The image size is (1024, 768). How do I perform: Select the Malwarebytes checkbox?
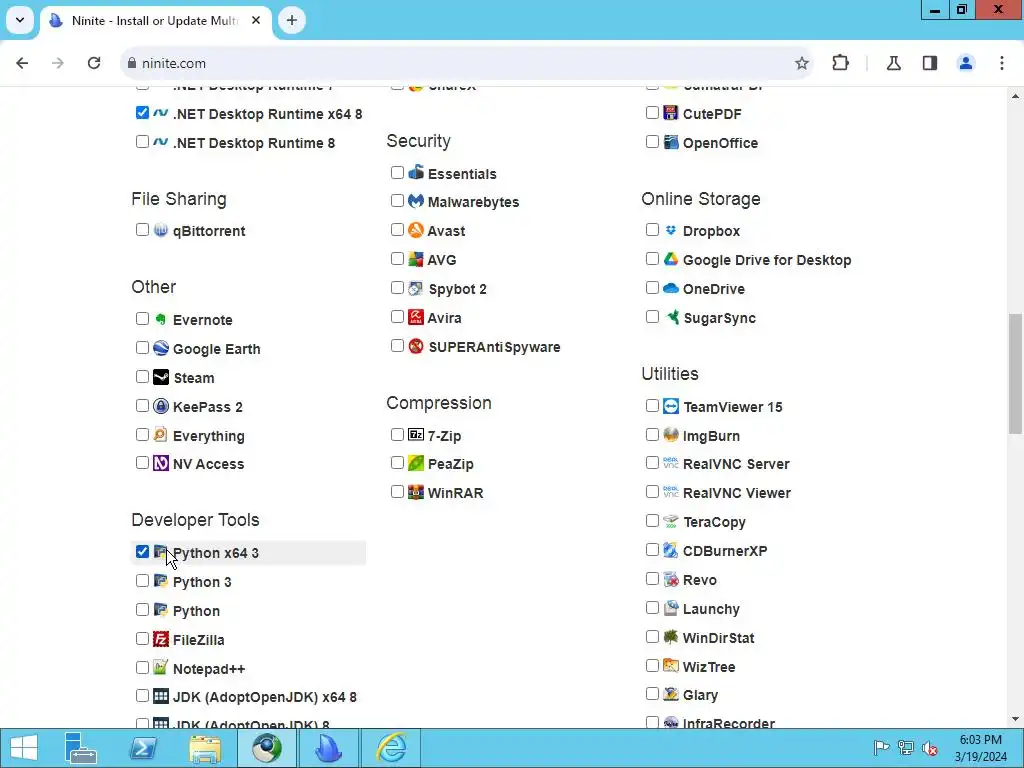(x=397, y=200)
